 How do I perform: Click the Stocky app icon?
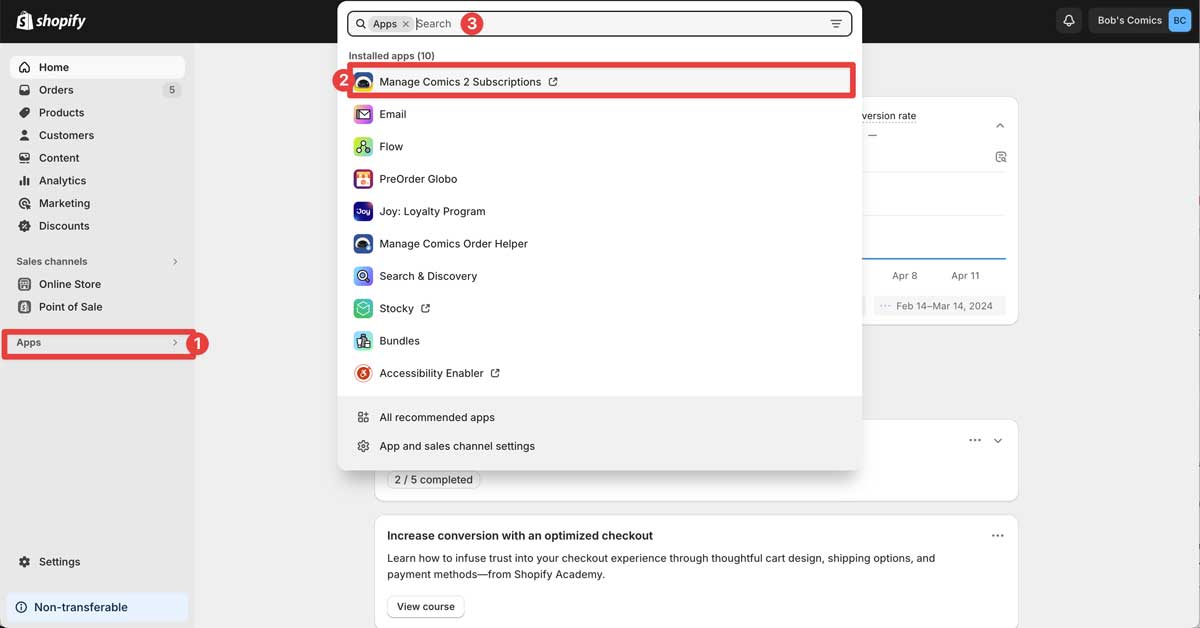(x=363, y=308)
